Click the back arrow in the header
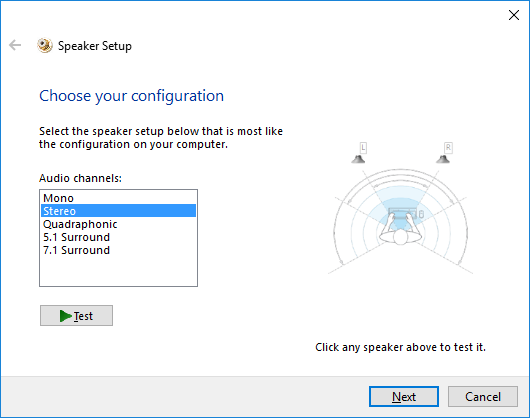Viewport: 530px width, 418px height. 15,45
